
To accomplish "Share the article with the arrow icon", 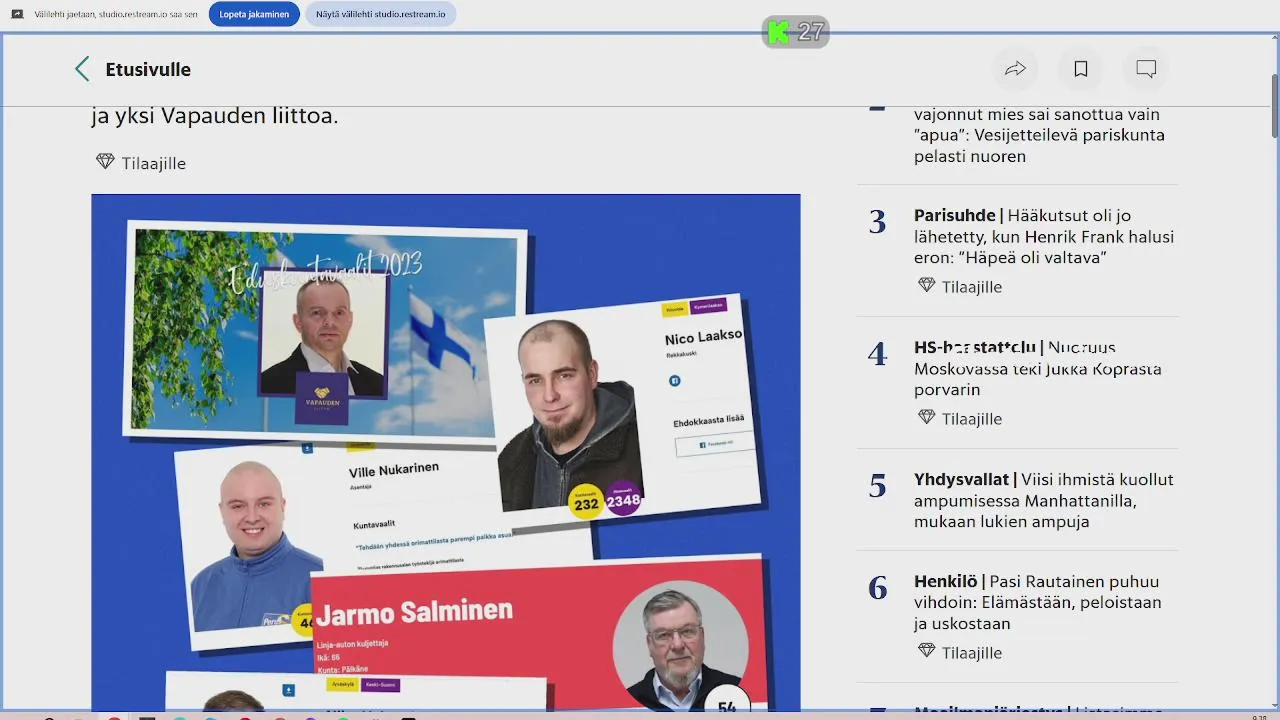I will tap(1016, 69).
